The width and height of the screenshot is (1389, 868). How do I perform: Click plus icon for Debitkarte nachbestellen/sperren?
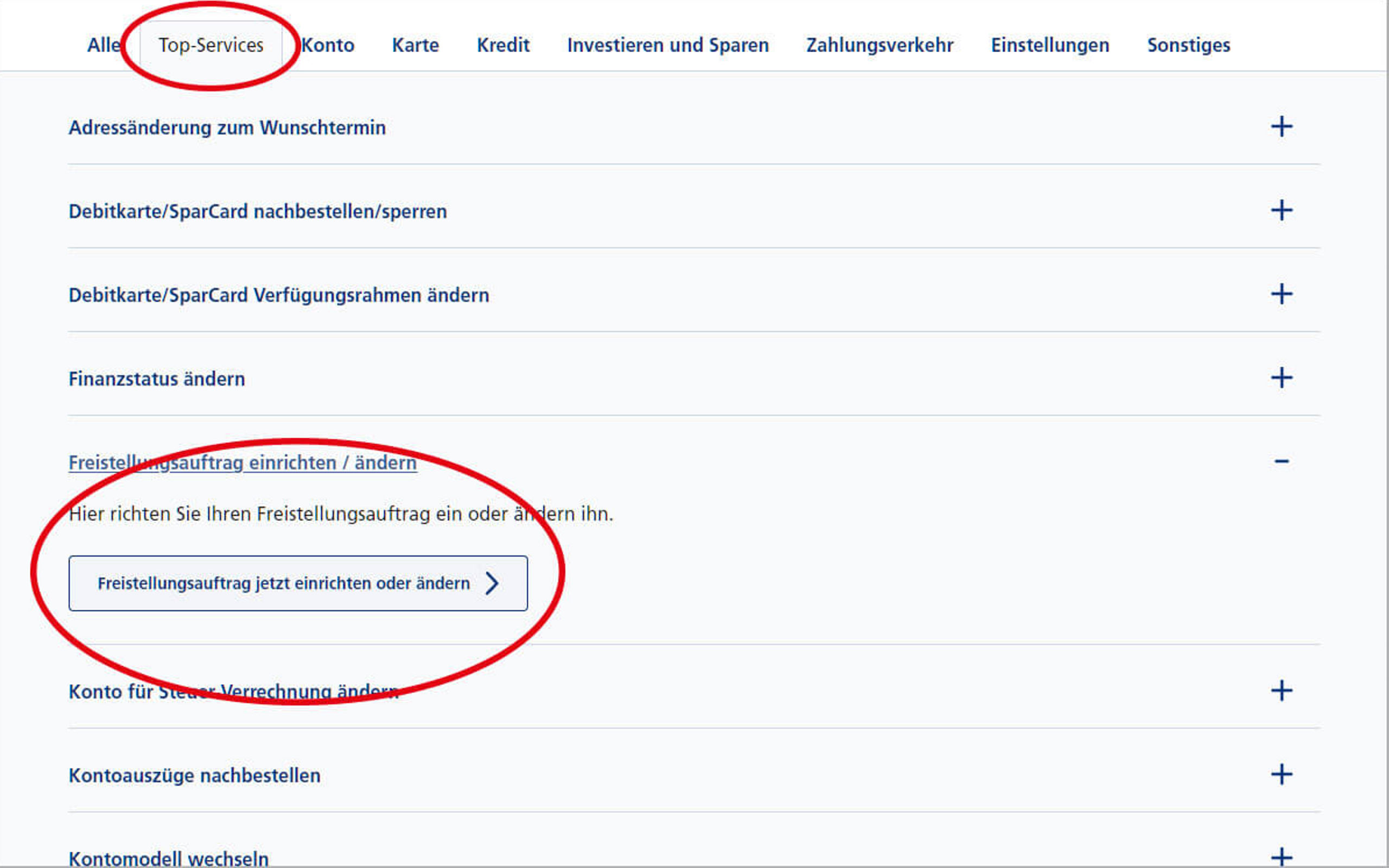pos(1281,210)
